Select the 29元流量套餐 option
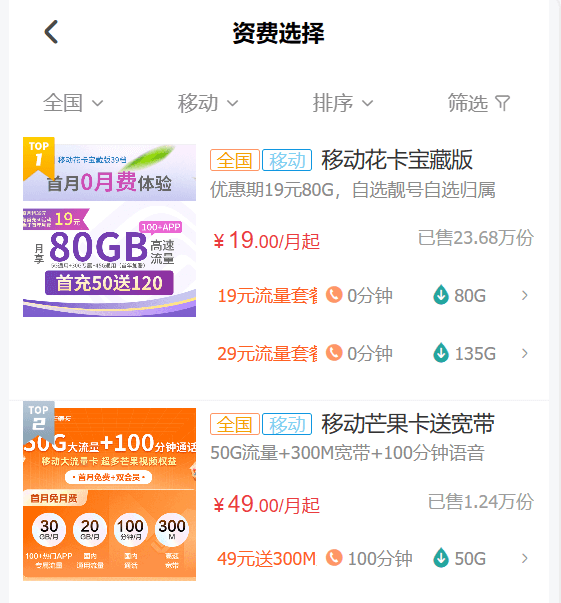 tap(267, 353)
